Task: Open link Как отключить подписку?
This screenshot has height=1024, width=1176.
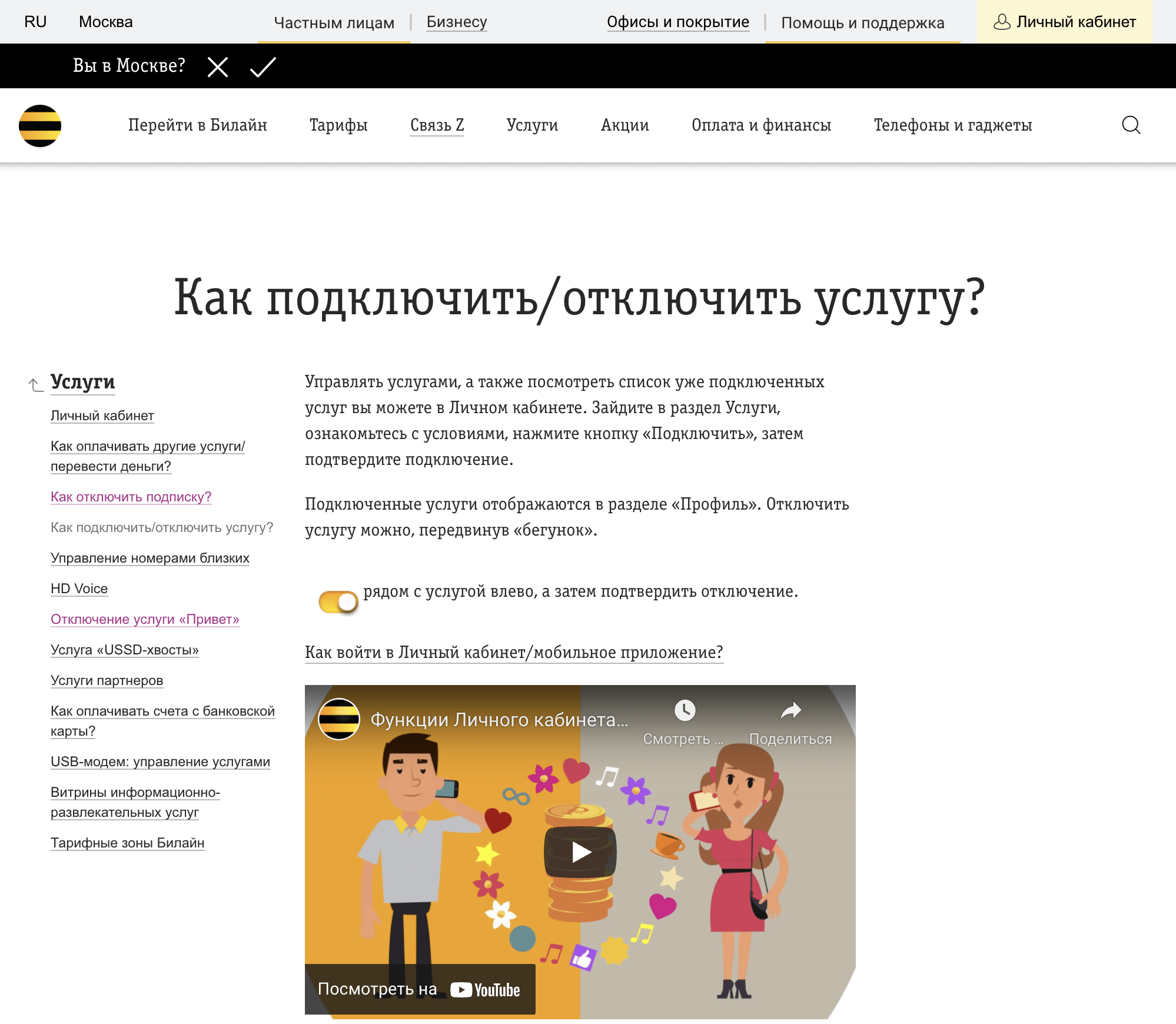Action: click(131, 497)
